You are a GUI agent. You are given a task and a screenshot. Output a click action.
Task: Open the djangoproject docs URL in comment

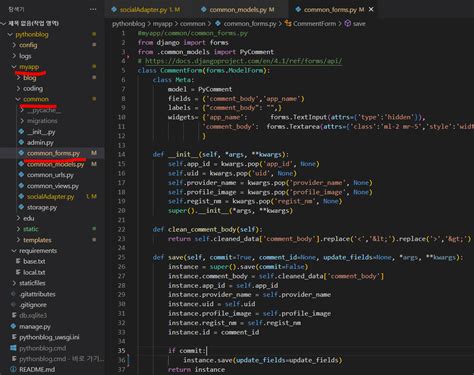tap(243, 61)
